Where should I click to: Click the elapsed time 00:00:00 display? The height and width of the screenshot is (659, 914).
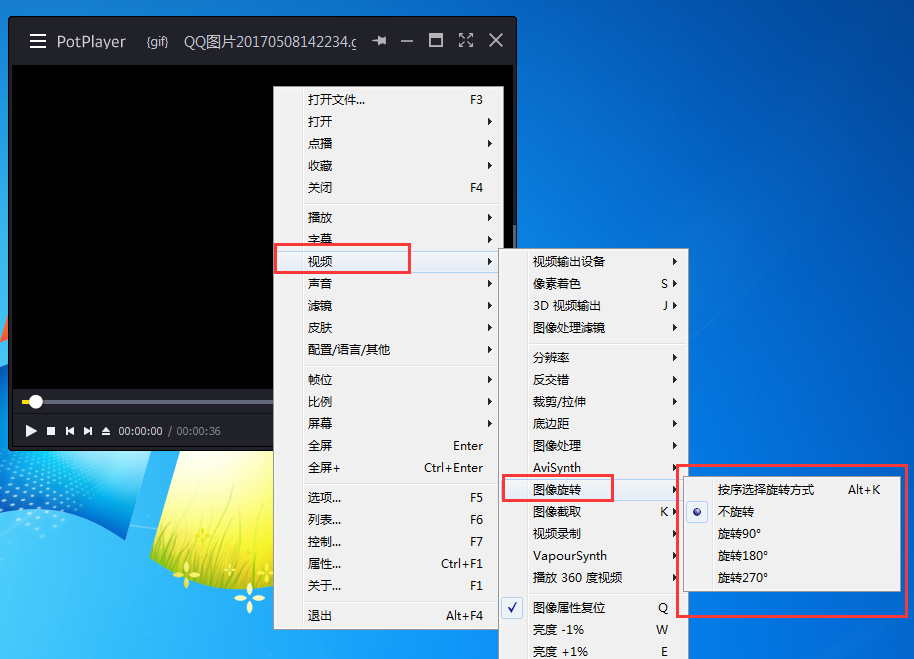(x=140, y=433)
